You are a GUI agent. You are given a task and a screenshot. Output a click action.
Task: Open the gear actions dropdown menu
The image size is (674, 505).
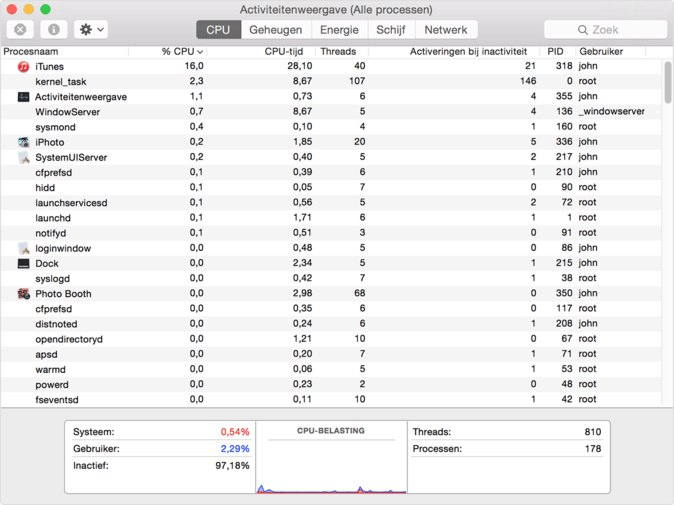click(x=91, y=30)
